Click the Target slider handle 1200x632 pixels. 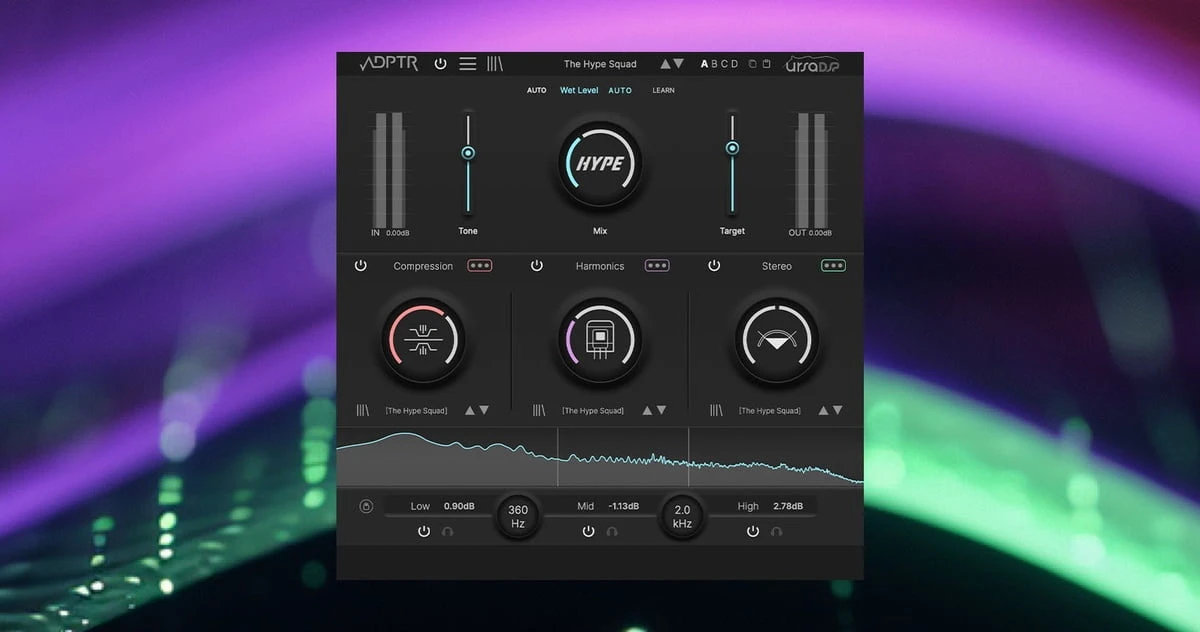click(732, 148)
